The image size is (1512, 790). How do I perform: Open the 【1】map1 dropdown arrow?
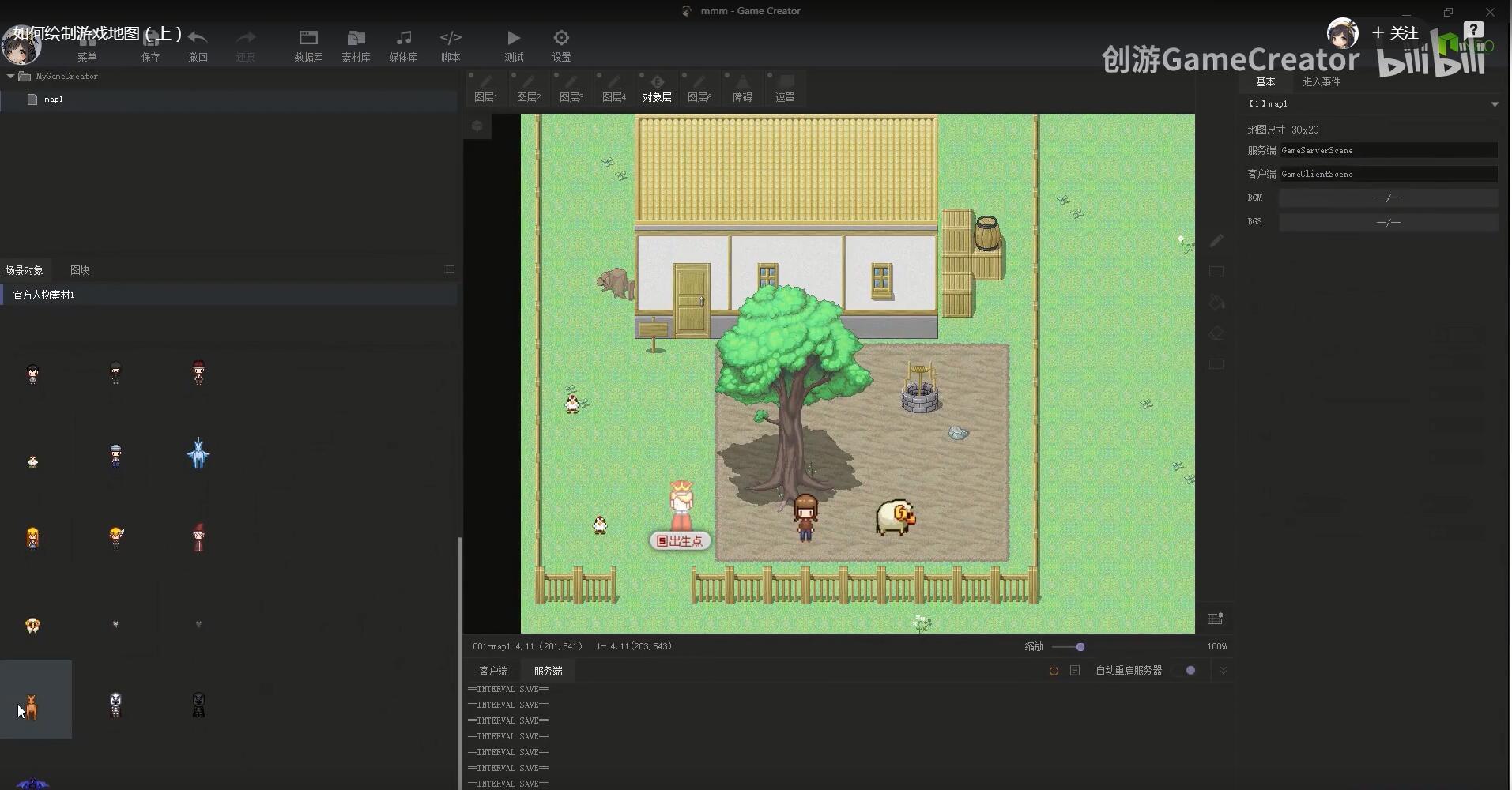[1495, 104]
